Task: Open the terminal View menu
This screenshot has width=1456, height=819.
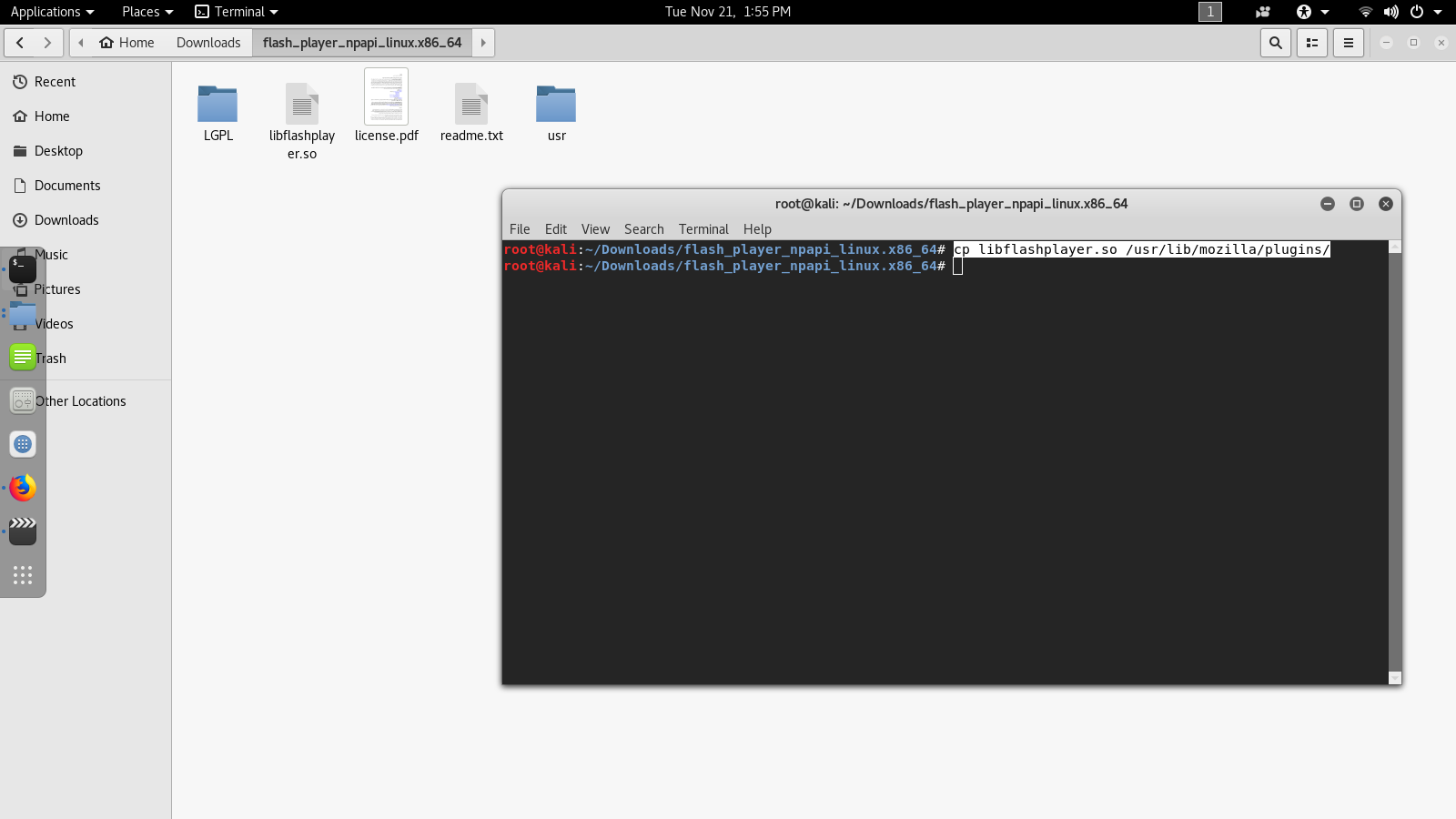Action: pos(595,229)
